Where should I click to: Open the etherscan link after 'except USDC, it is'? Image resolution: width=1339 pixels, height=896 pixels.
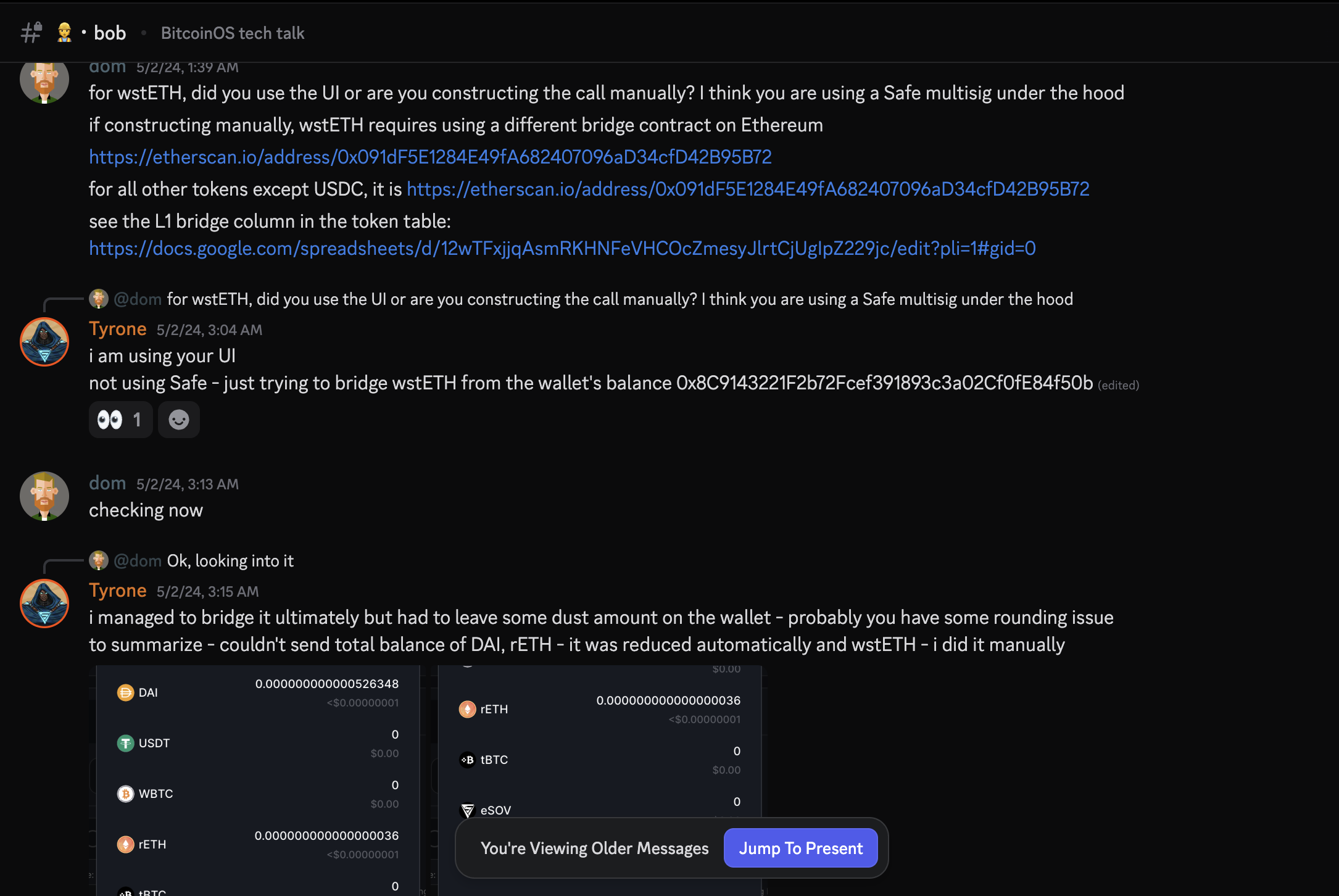click(748, 189)
